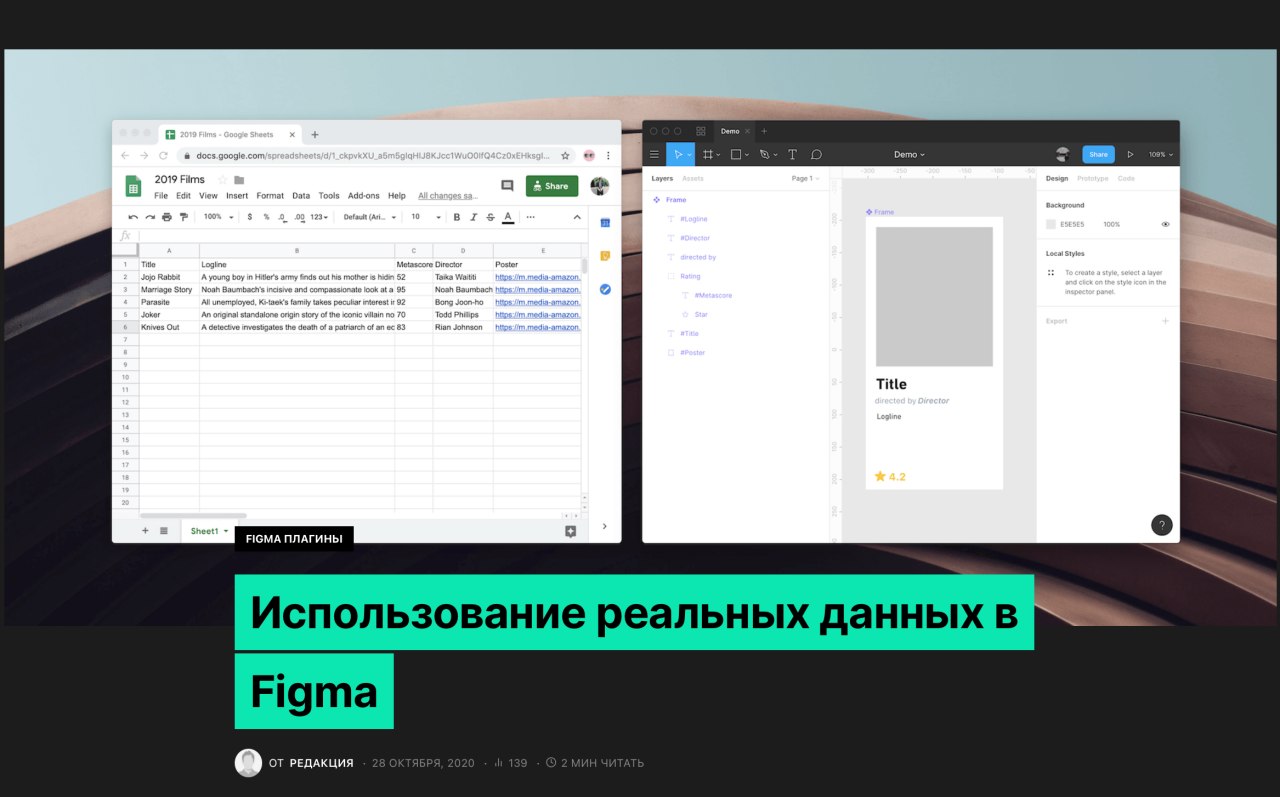The height and width of the screenshot is (797, 1280).
Task: Open the Add-ons menu in Sheets
Action: point(364,196)
